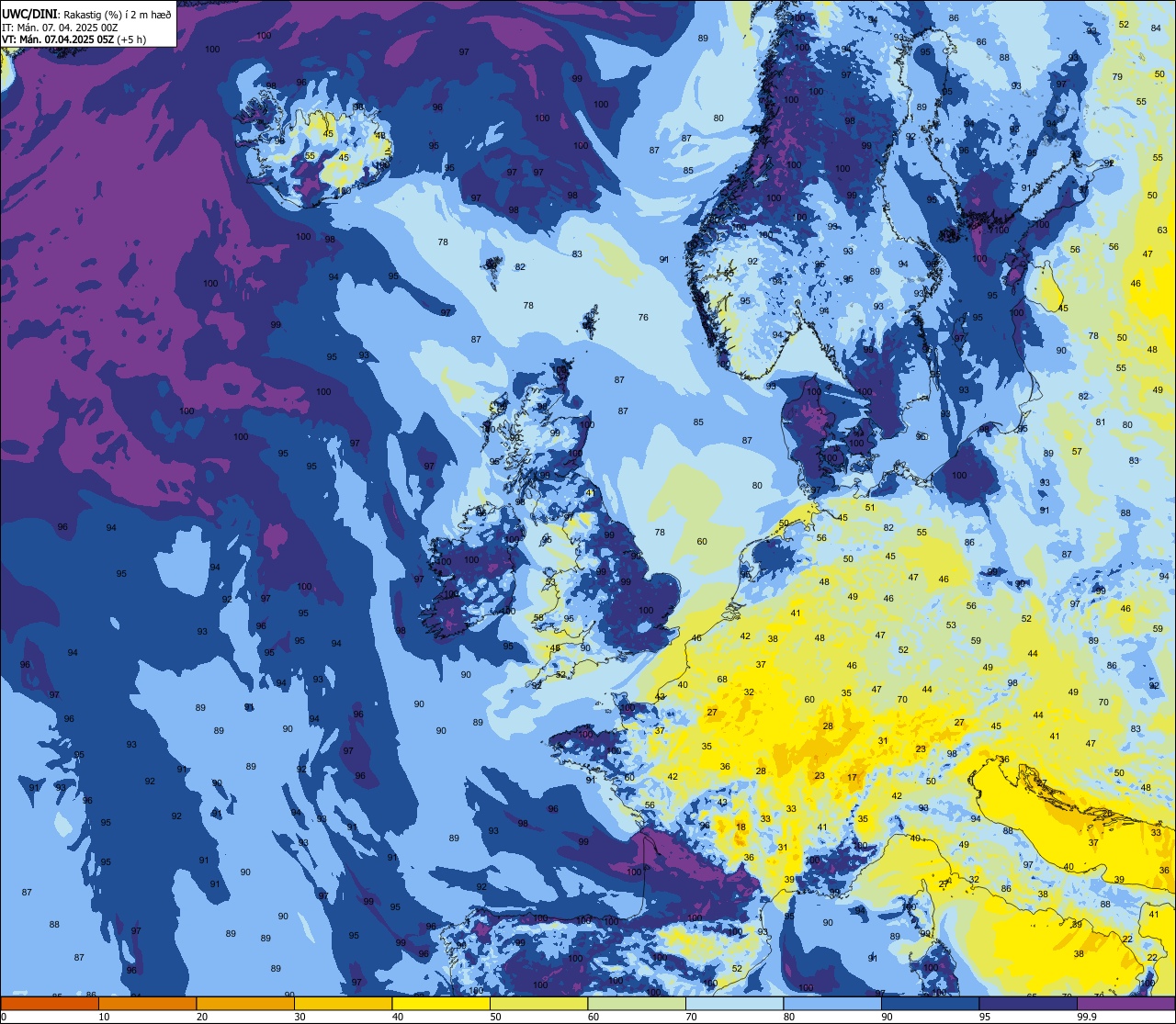Click the humidity value '68' on the map

pyautogui.click(x=722, y=680)
